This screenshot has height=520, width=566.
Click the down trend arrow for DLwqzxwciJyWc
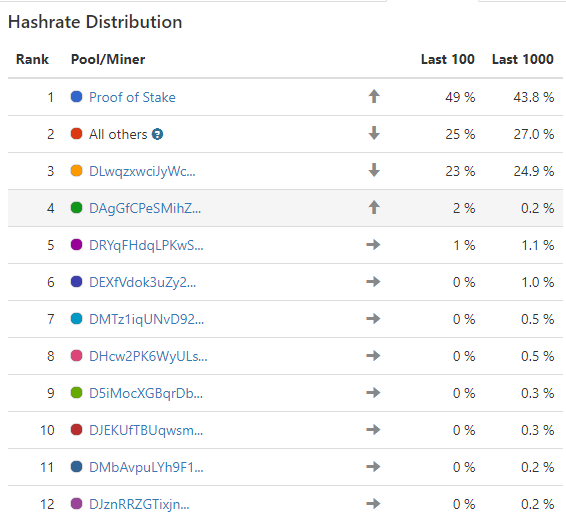374,170
